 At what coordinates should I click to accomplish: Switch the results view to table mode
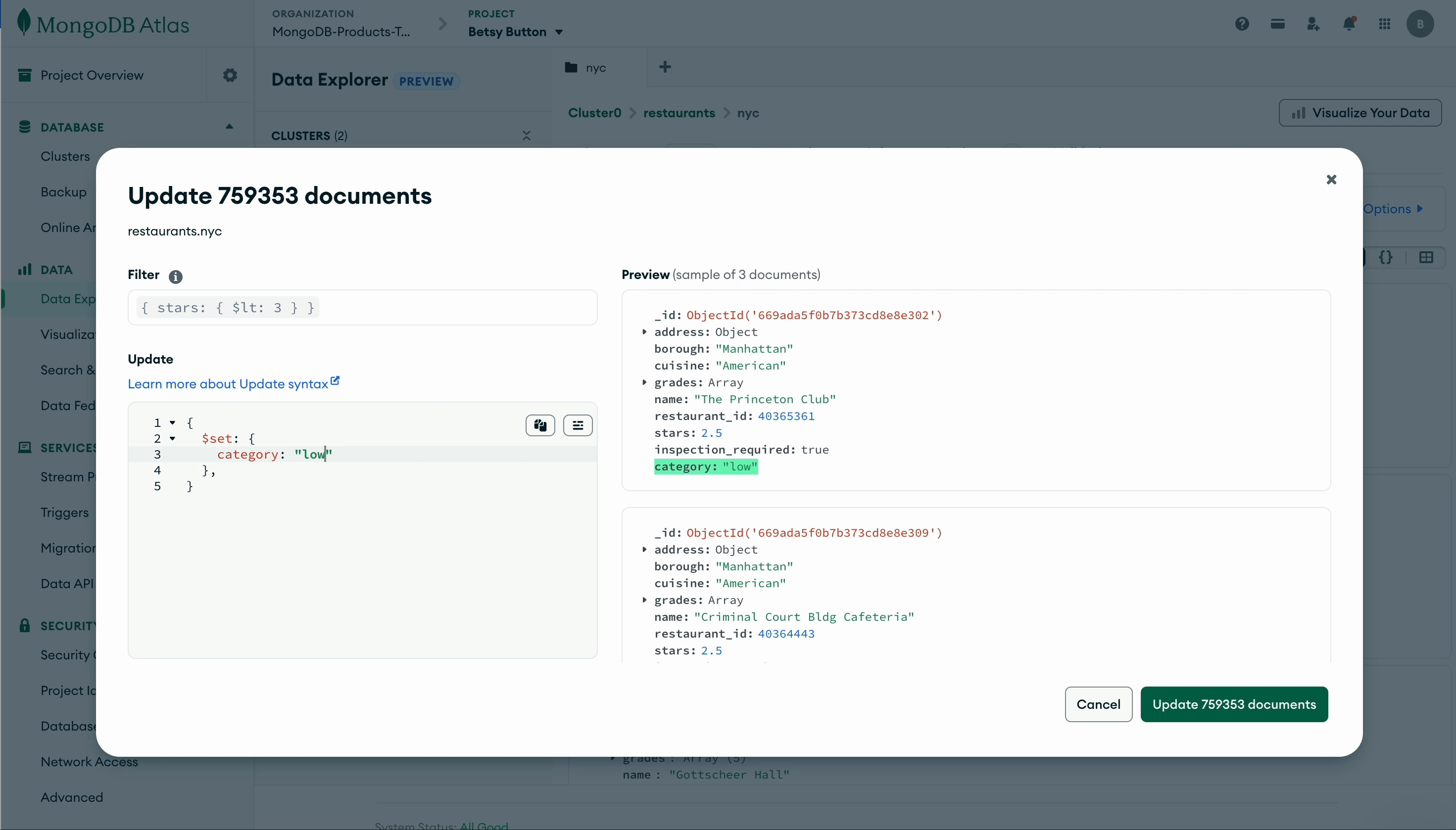[1426, 257]
